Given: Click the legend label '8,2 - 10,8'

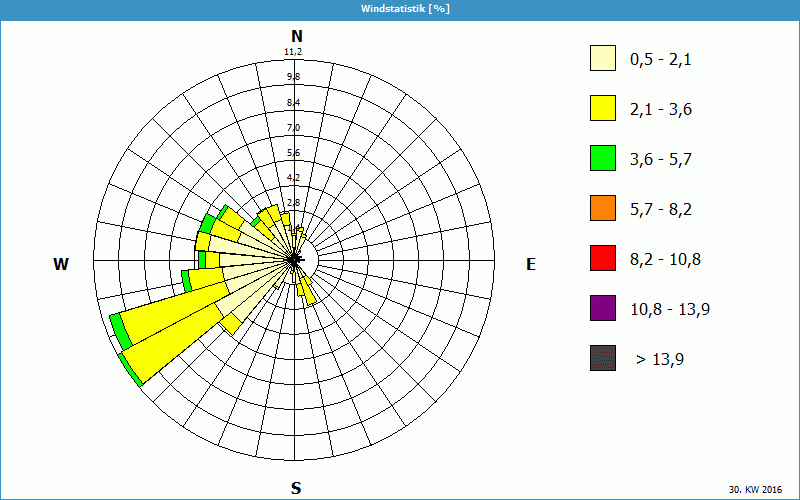Looking at the screenshot, I should [x=665, y=260].
